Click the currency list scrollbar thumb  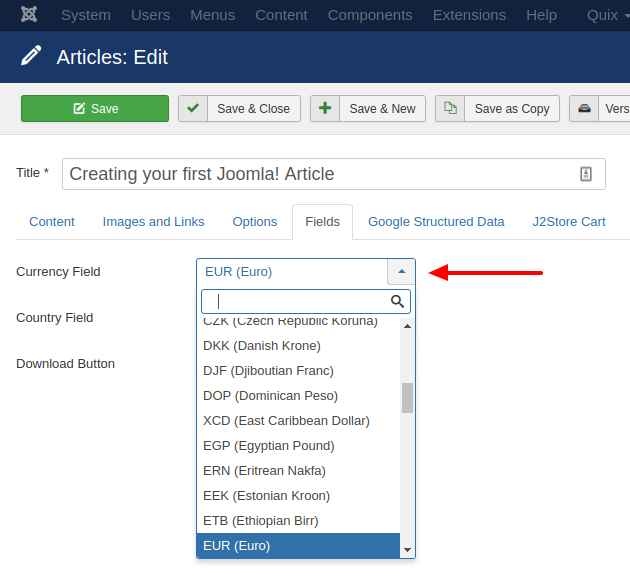[x=407, y=398]
